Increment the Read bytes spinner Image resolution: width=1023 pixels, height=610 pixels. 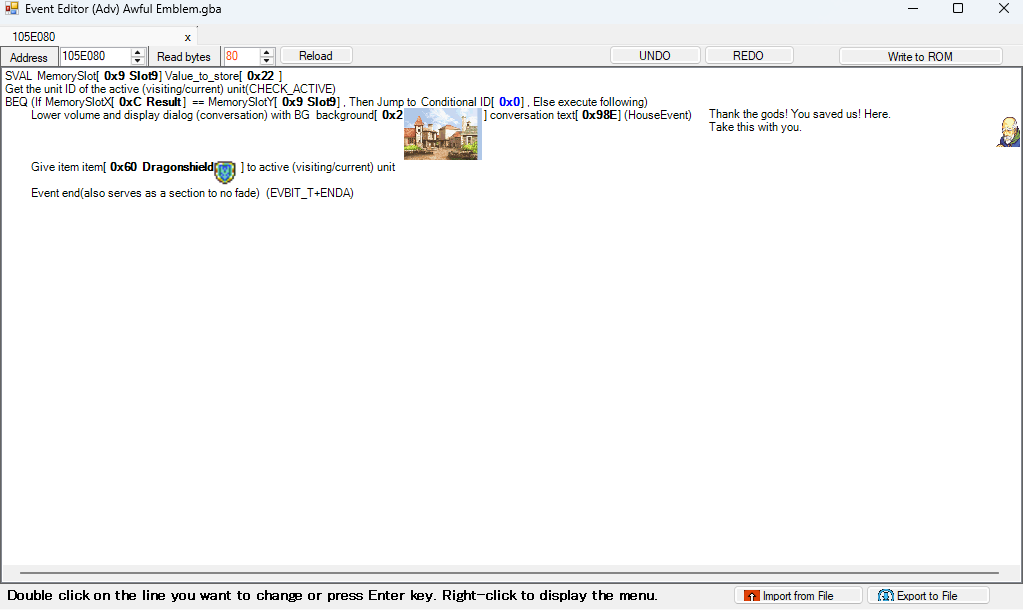pyautogui.click(x=266, y=52)
